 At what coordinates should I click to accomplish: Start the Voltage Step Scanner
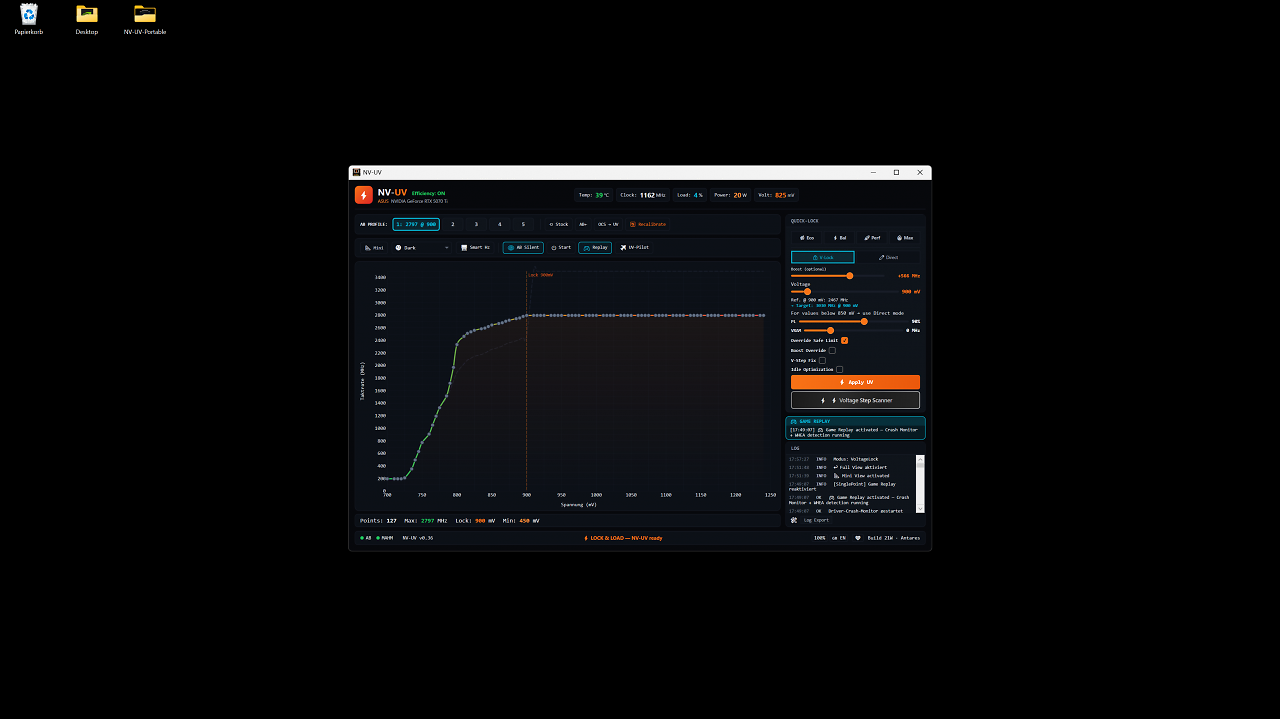[x=855, y=400]
